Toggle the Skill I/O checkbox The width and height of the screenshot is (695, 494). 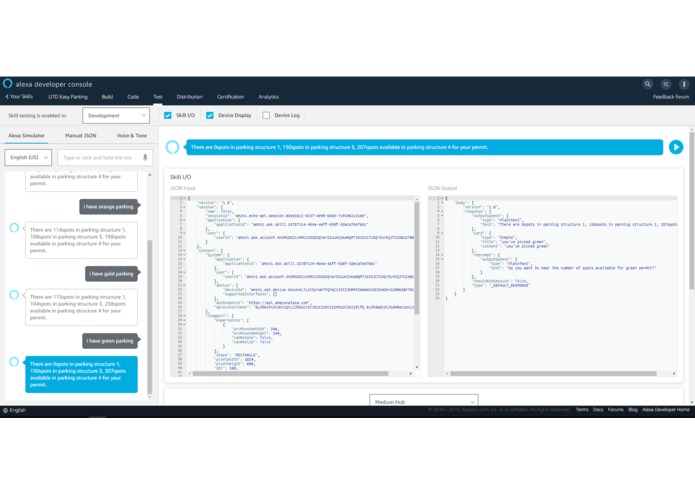click(168, 115)
